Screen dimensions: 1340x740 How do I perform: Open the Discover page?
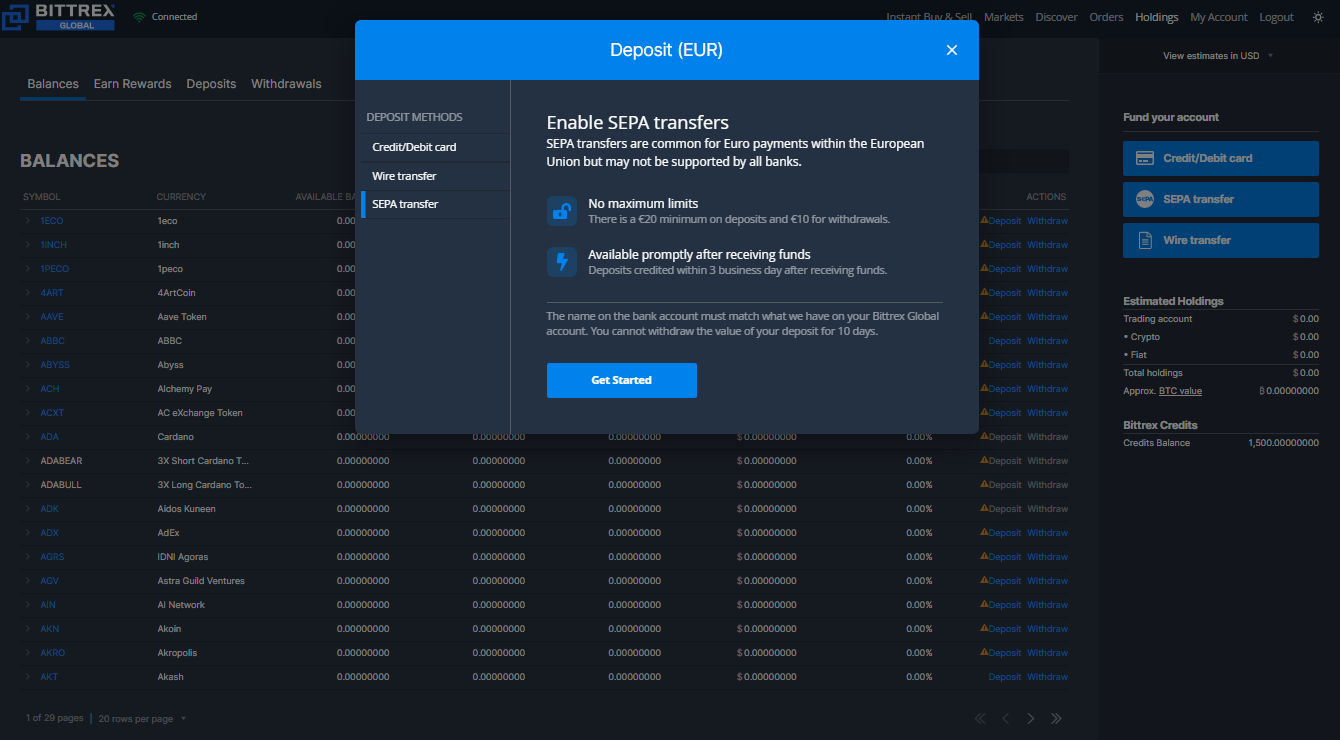coord(1057,17)
